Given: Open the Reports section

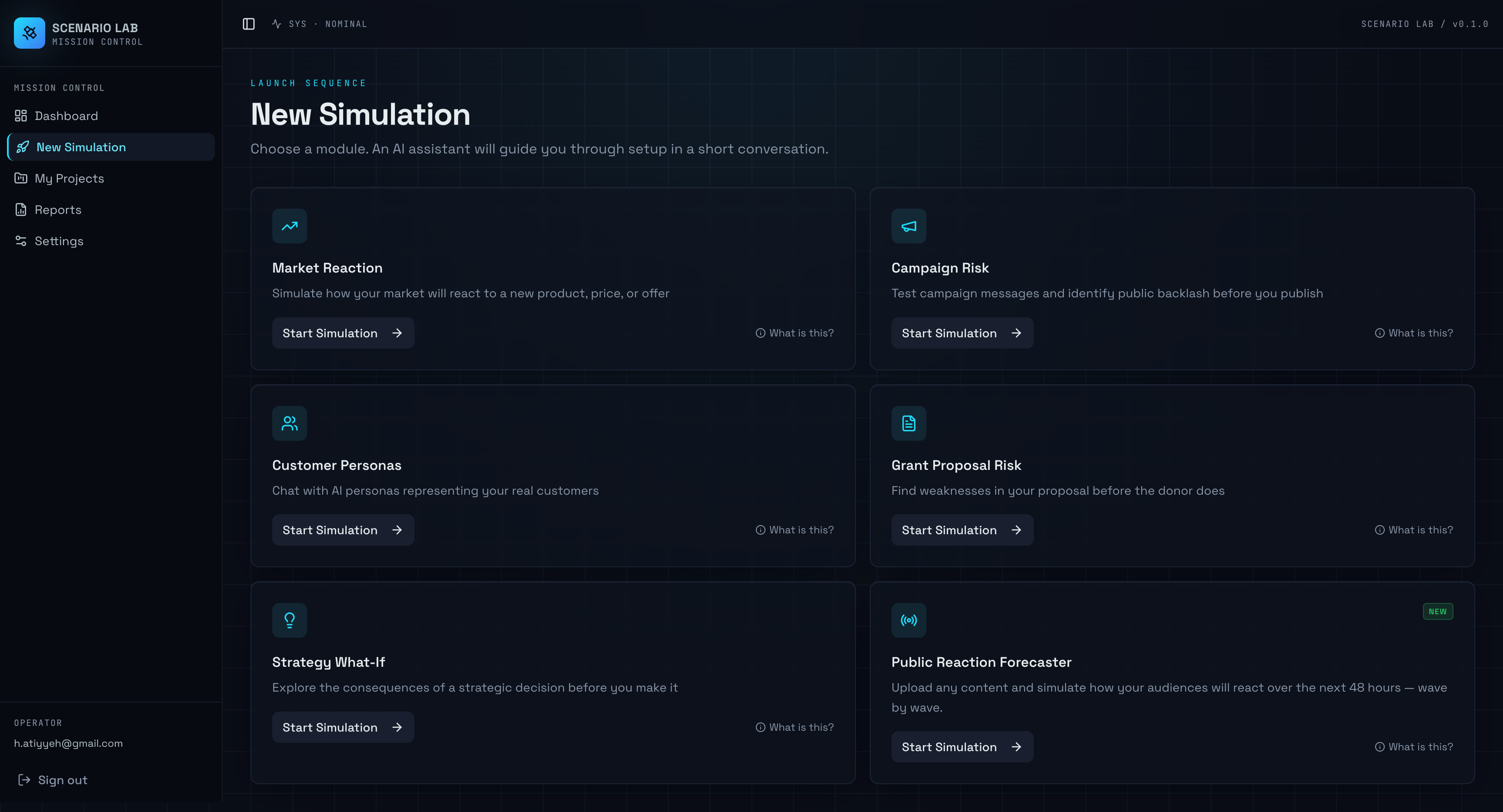Looking at the screenshot, I should [x=111, y=210].
